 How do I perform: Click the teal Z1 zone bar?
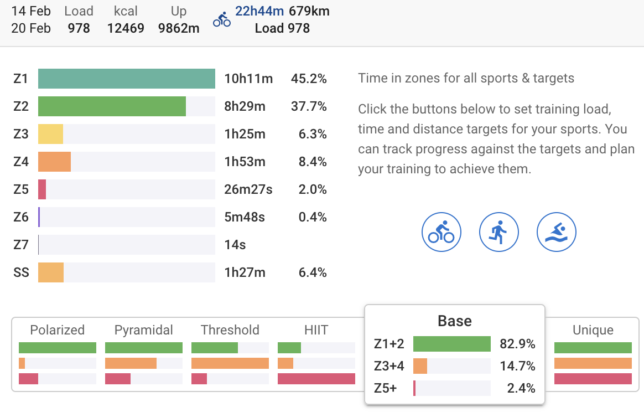(x=126, y=78)
